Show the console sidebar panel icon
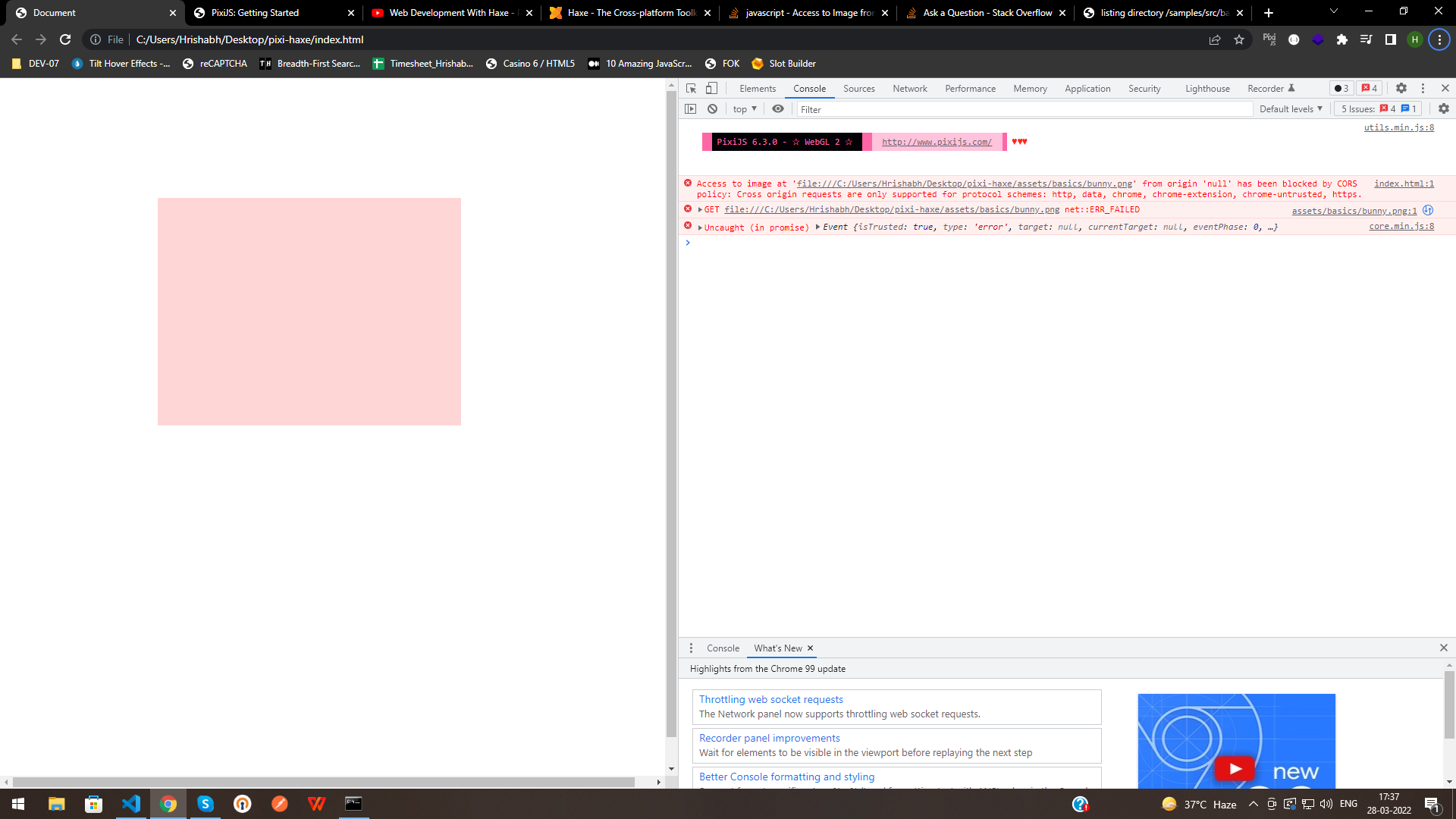1456x819 pixels. coord(690,109)
